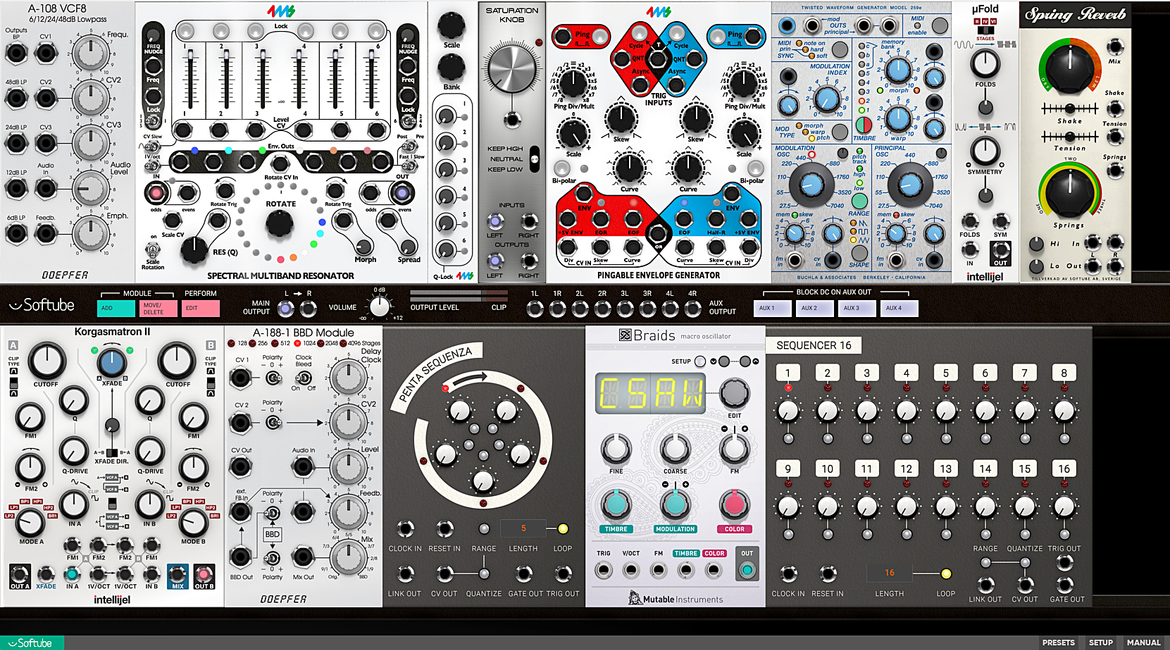Open the SETUP menu
The image size is (1170, 650).
[x=1101, y=643]
